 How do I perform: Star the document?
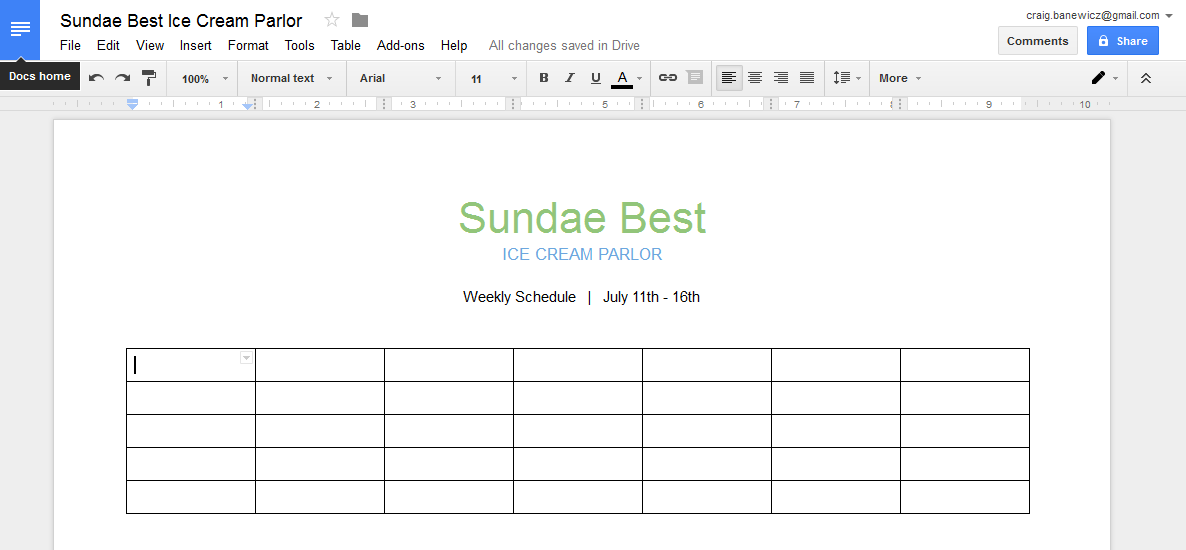(331, 20)
